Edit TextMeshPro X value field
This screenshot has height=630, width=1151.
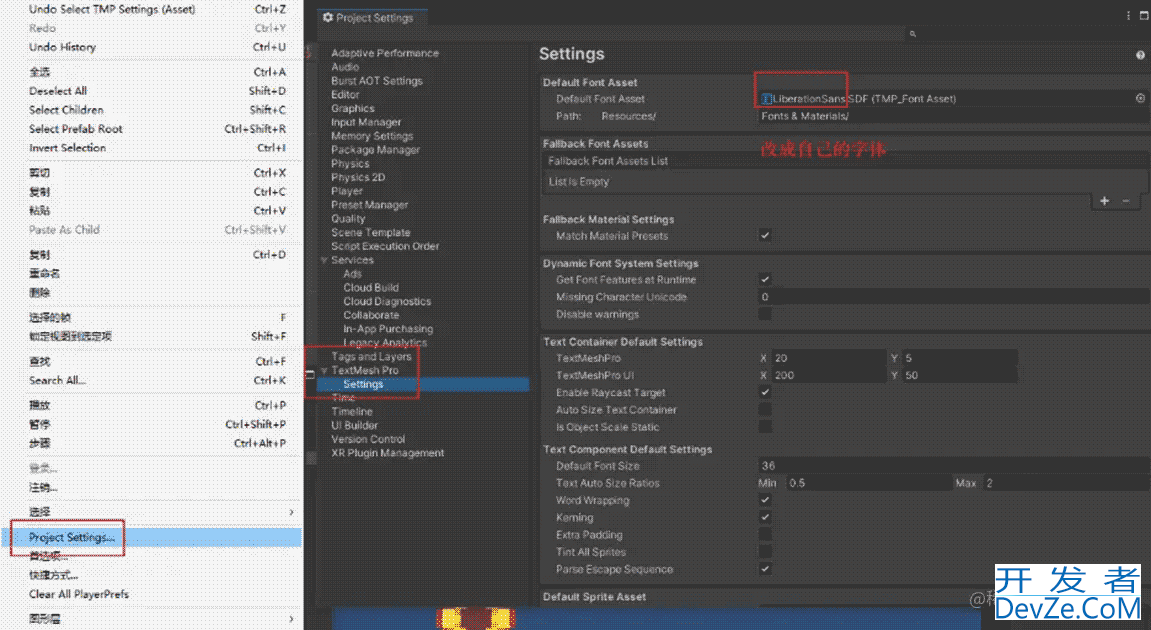pyautogui.click(x=829, y=358)
